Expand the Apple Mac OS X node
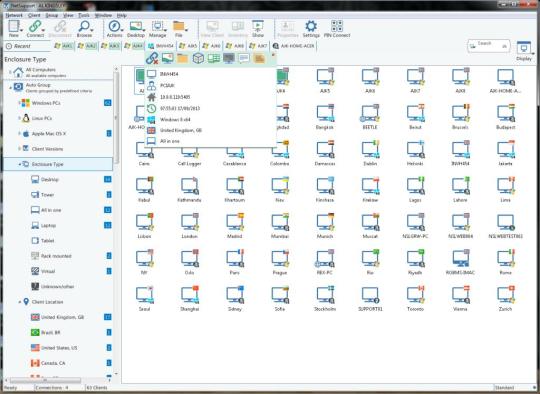This screenshot has width=540, height=394. point(19,133)
